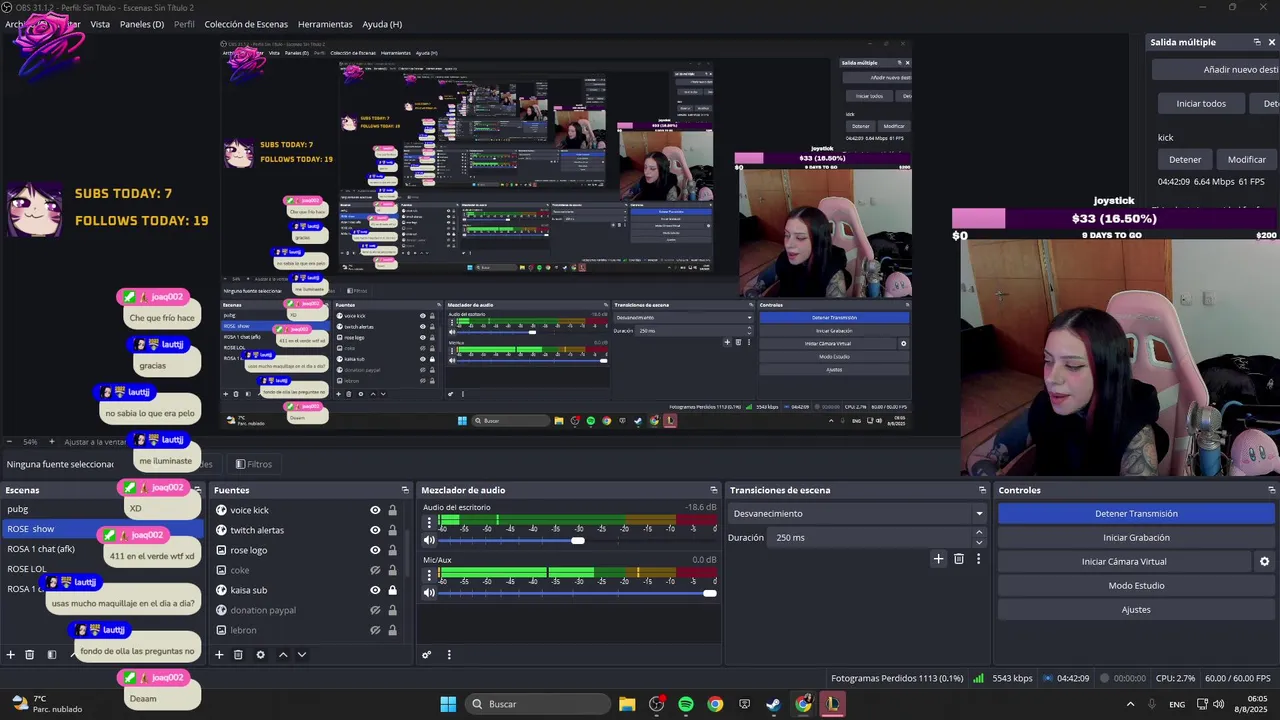Delete selected scene with trash icon
1280x720 pixels.
pos(29,655)
